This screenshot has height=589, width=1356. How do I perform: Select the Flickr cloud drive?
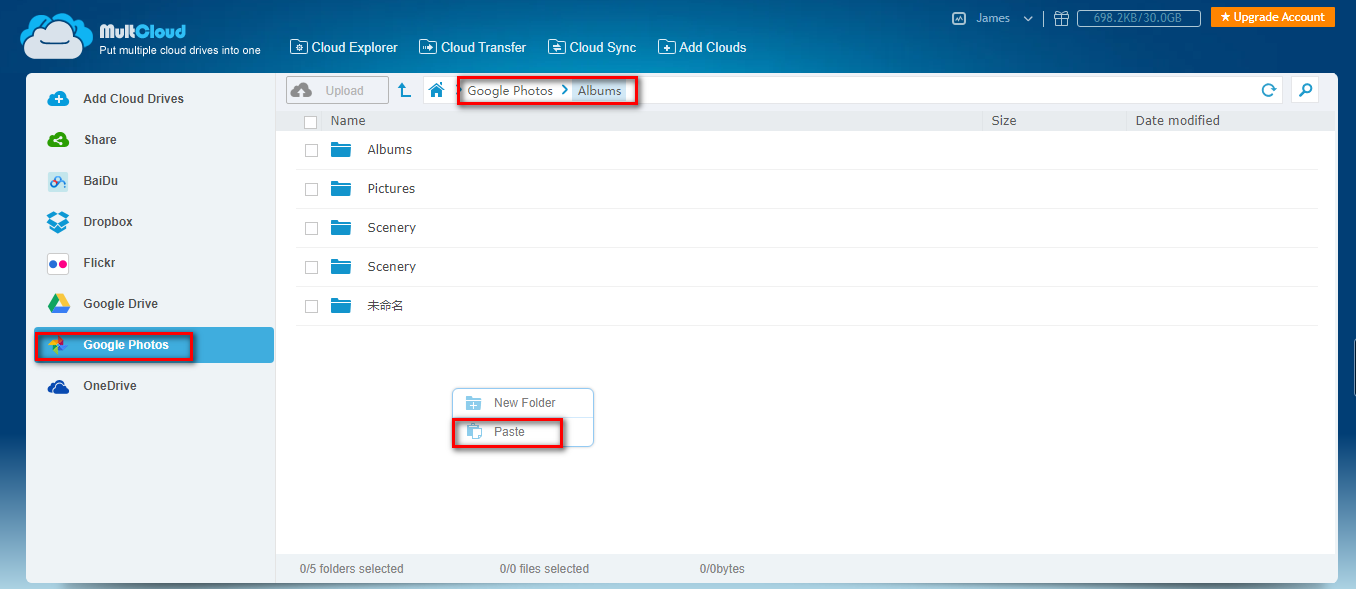tap(154, 263)
